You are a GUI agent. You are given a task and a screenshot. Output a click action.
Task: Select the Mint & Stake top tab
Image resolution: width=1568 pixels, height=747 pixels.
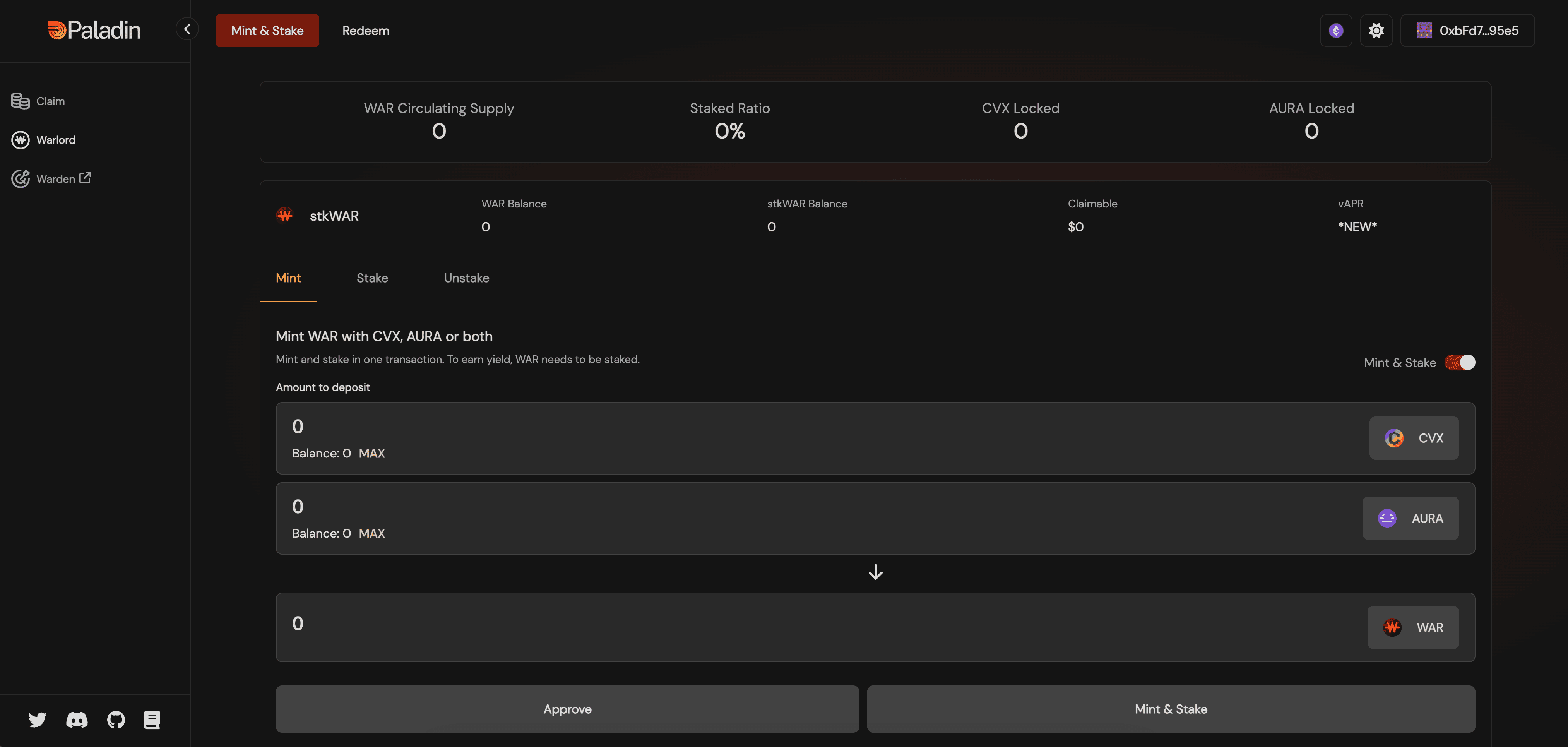click(x=267, y=31)
